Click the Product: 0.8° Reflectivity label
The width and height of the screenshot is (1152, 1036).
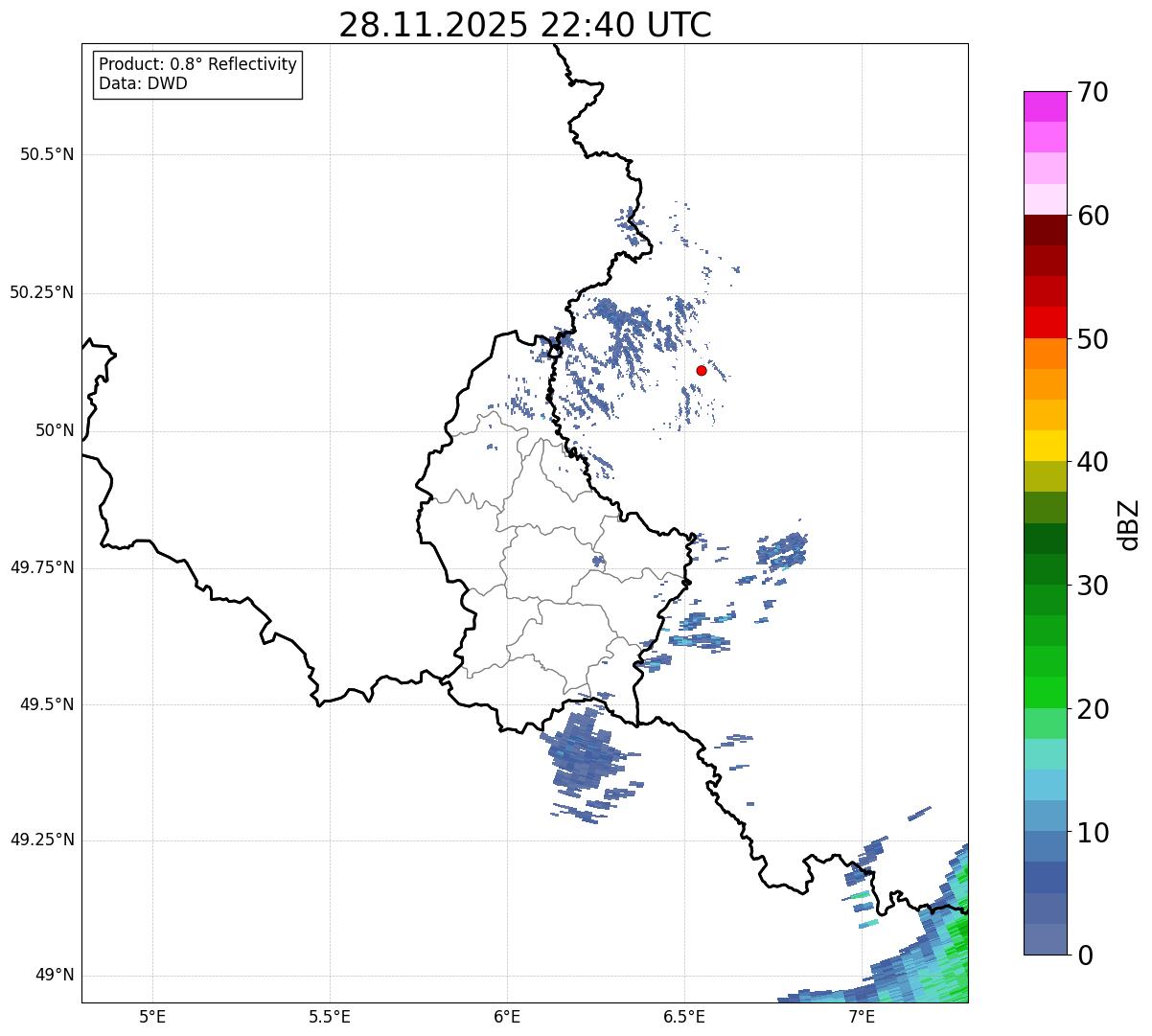198,64
